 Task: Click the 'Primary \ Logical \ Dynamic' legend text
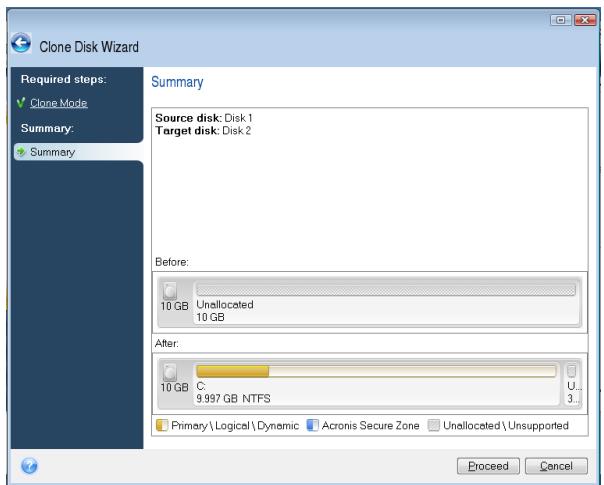pos(235,426)
